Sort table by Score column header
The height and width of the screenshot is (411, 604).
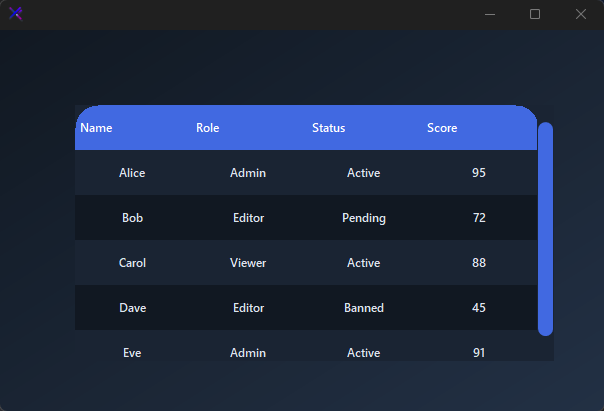point(479,127)
